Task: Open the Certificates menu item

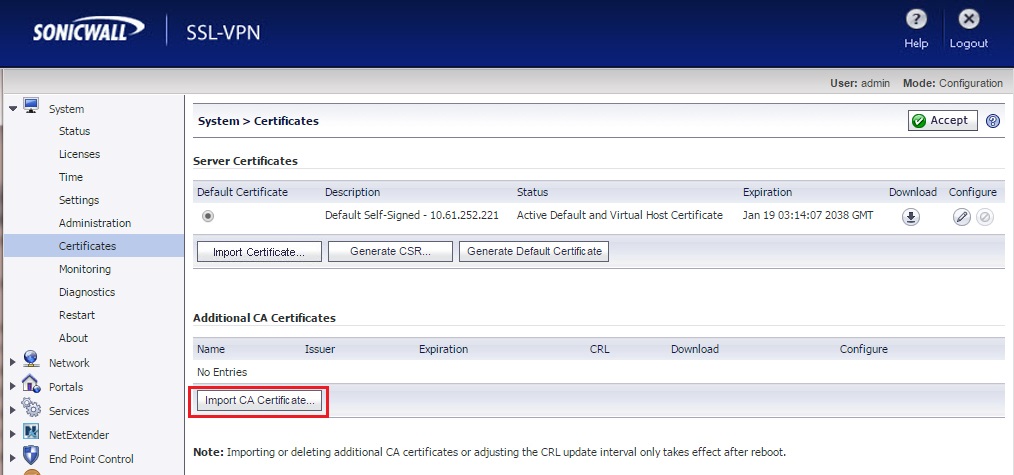Action: (87, 246)
